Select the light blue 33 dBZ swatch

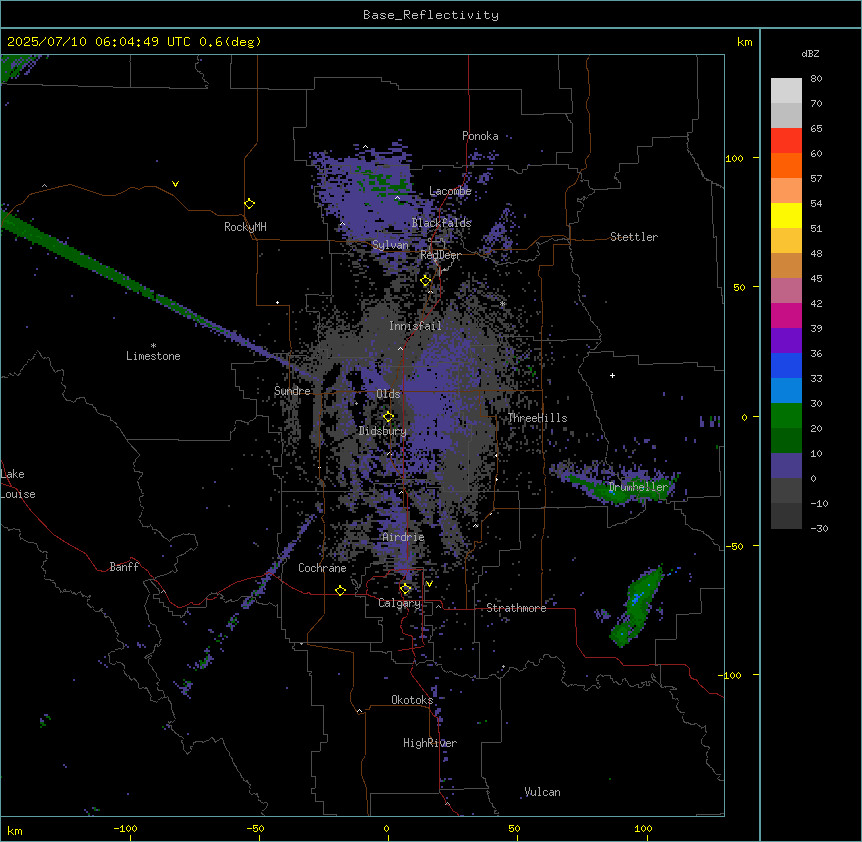[786, 391]
